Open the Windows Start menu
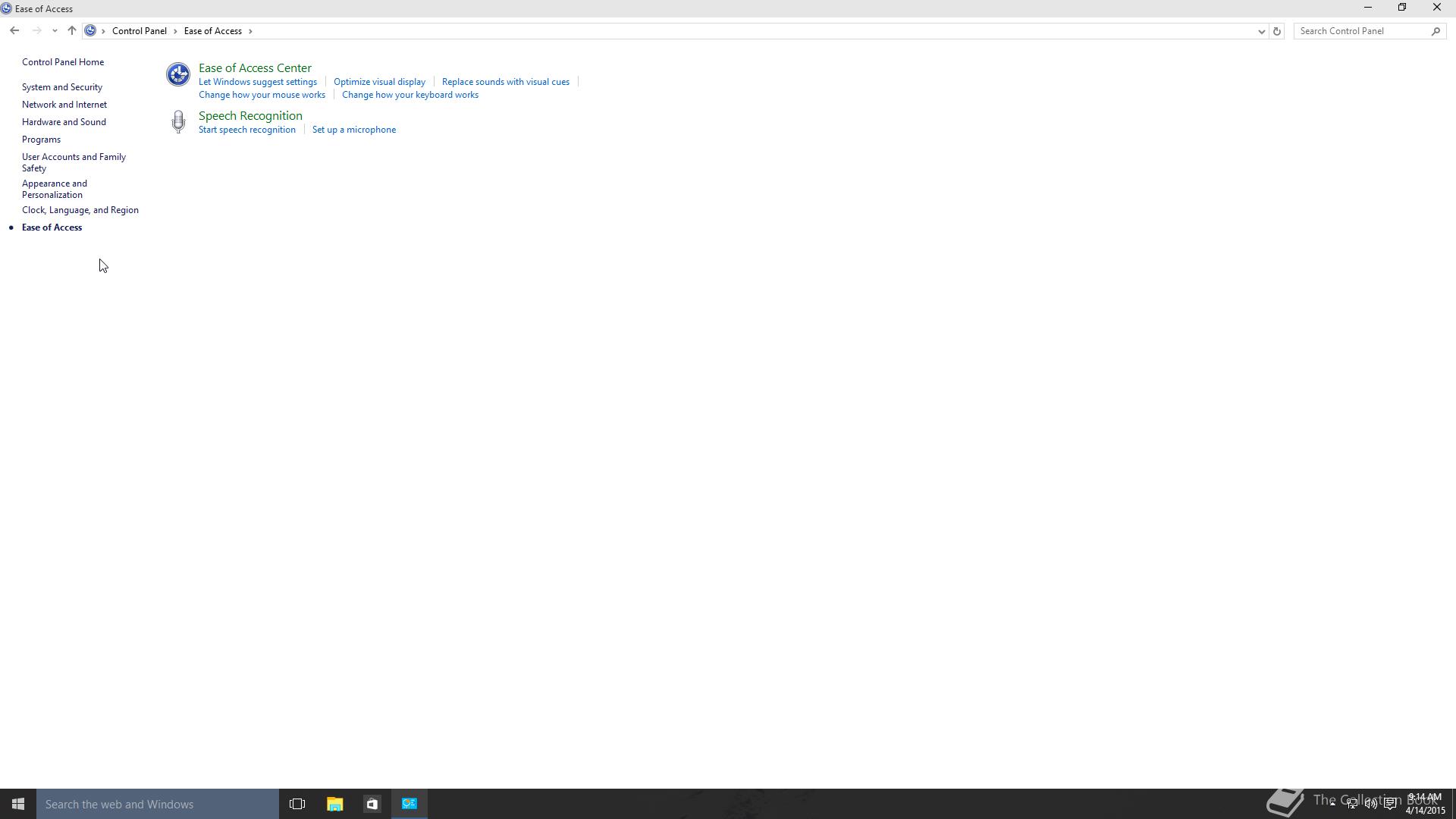1456x819 pixels. [x=18, y=804]
